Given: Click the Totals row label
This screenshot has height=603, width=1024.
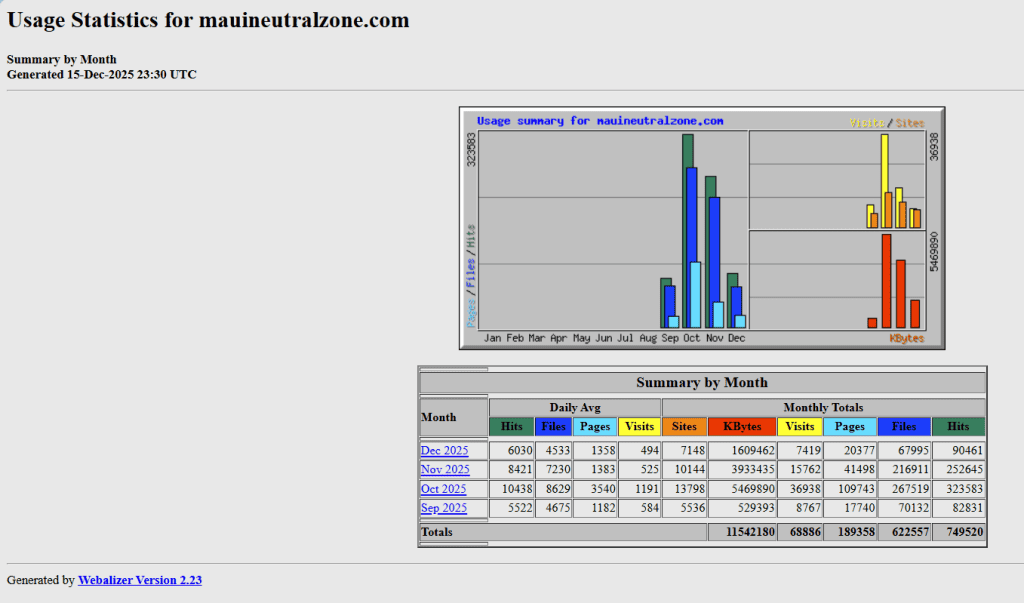Looking at the screenshot, I should click(x=437, y=532).
